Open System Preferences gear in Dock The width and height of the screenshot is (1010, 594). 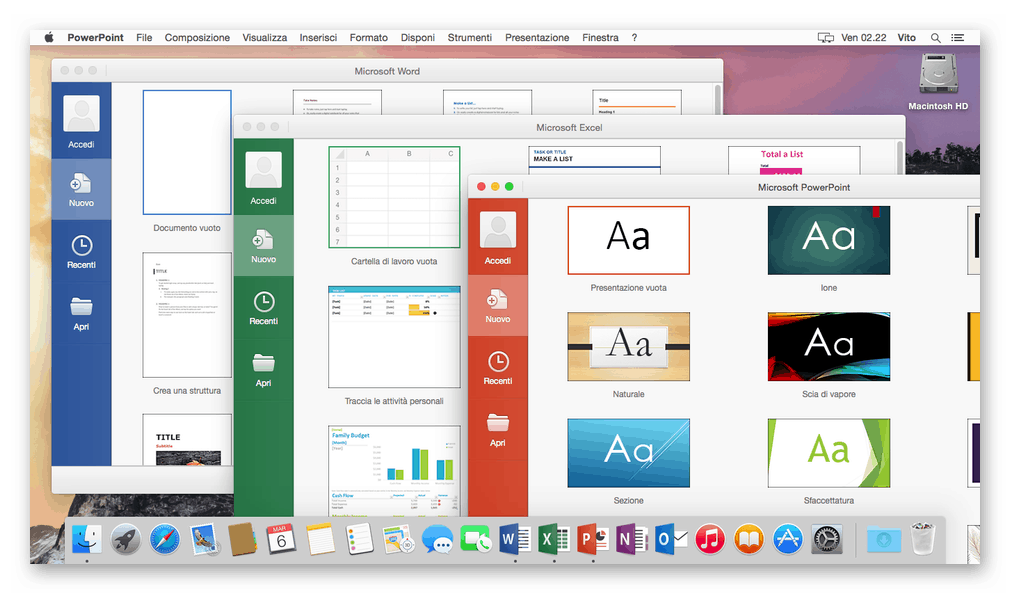pos(826,539)
